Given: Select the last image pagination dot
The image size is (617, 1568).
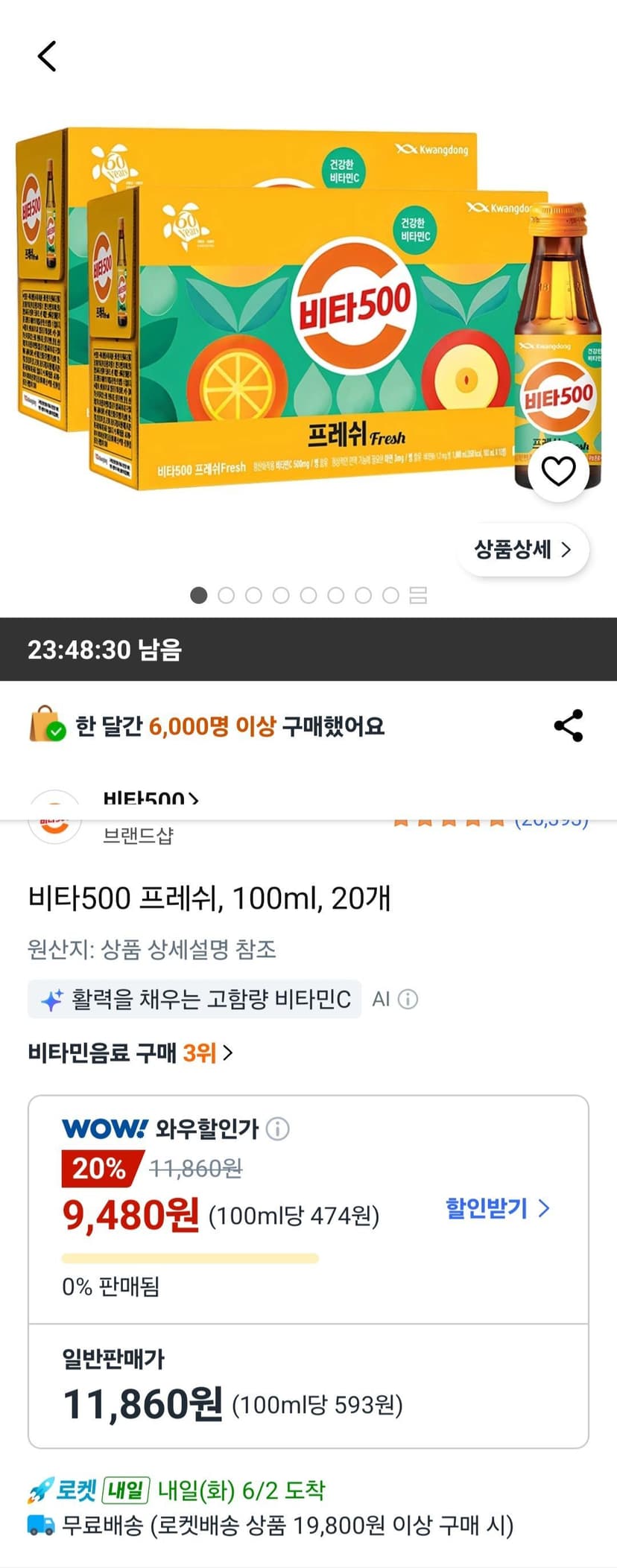Looking at the screenshot, I should tap(390, 595).
